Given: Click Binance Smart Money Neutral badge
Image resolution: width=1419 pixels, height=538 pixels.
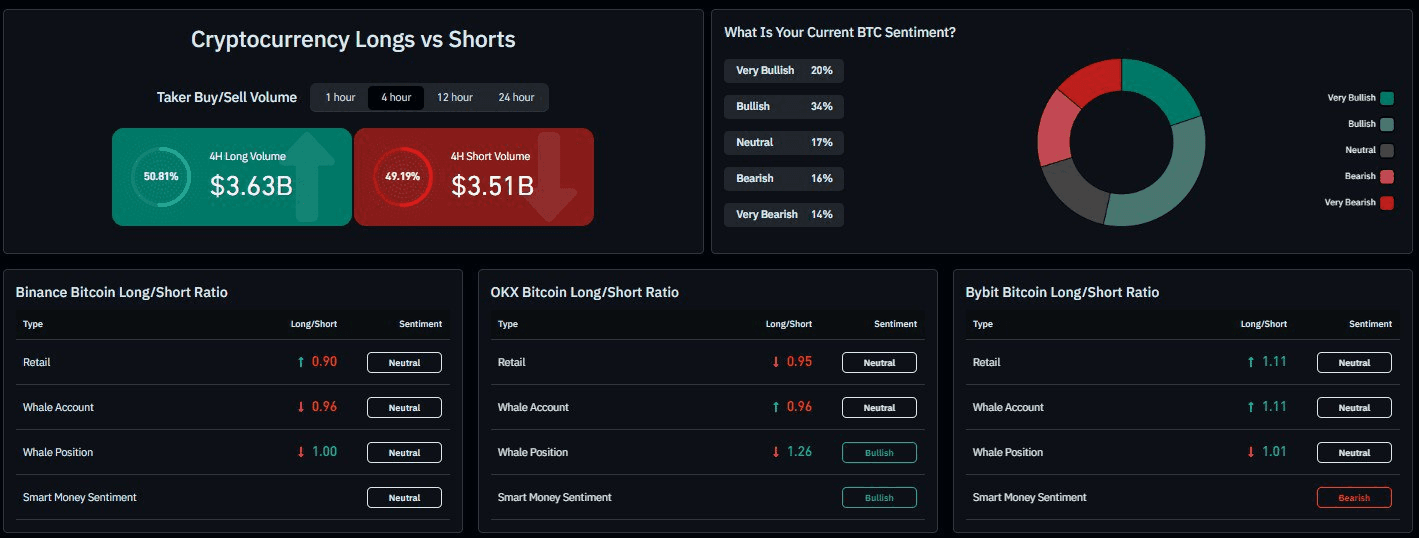Looking at the screenshot, I should (x=404, y=498).
